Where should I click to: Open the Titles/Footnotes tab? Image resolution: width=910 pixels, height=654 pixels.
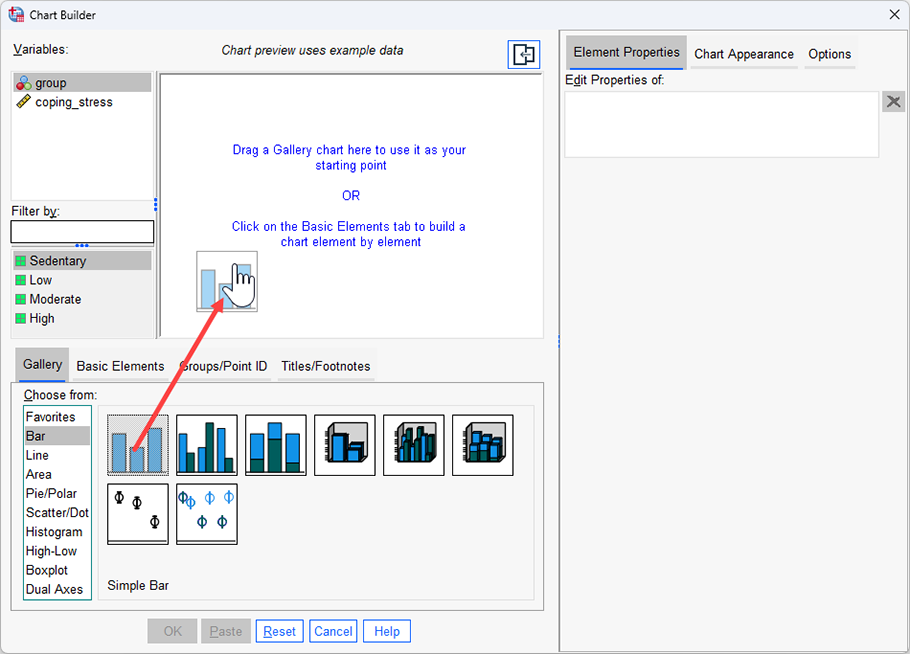pyautogui.click(x=325, y=366)
